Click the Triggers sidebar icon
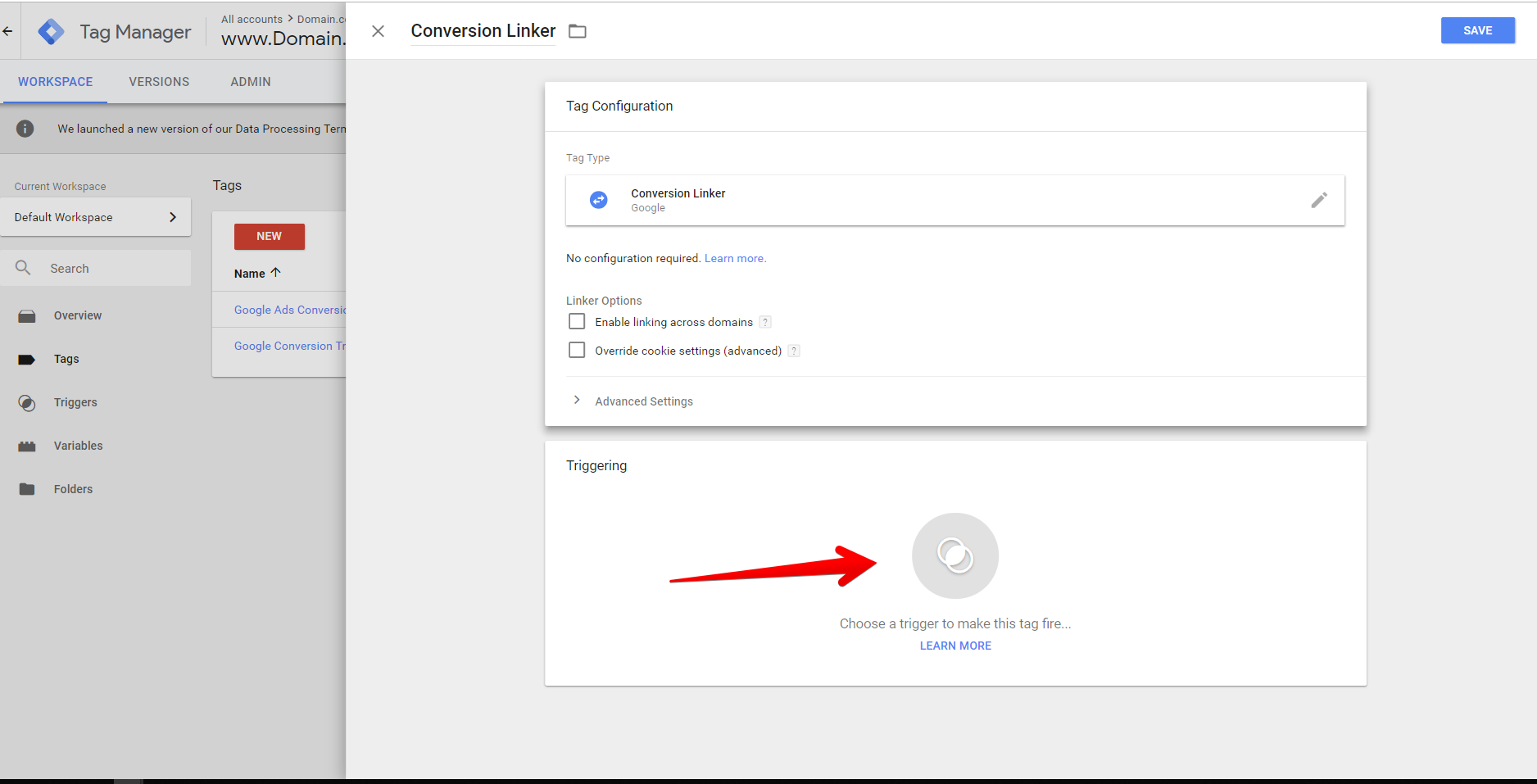1537x784 pixels. pos(27,403)
